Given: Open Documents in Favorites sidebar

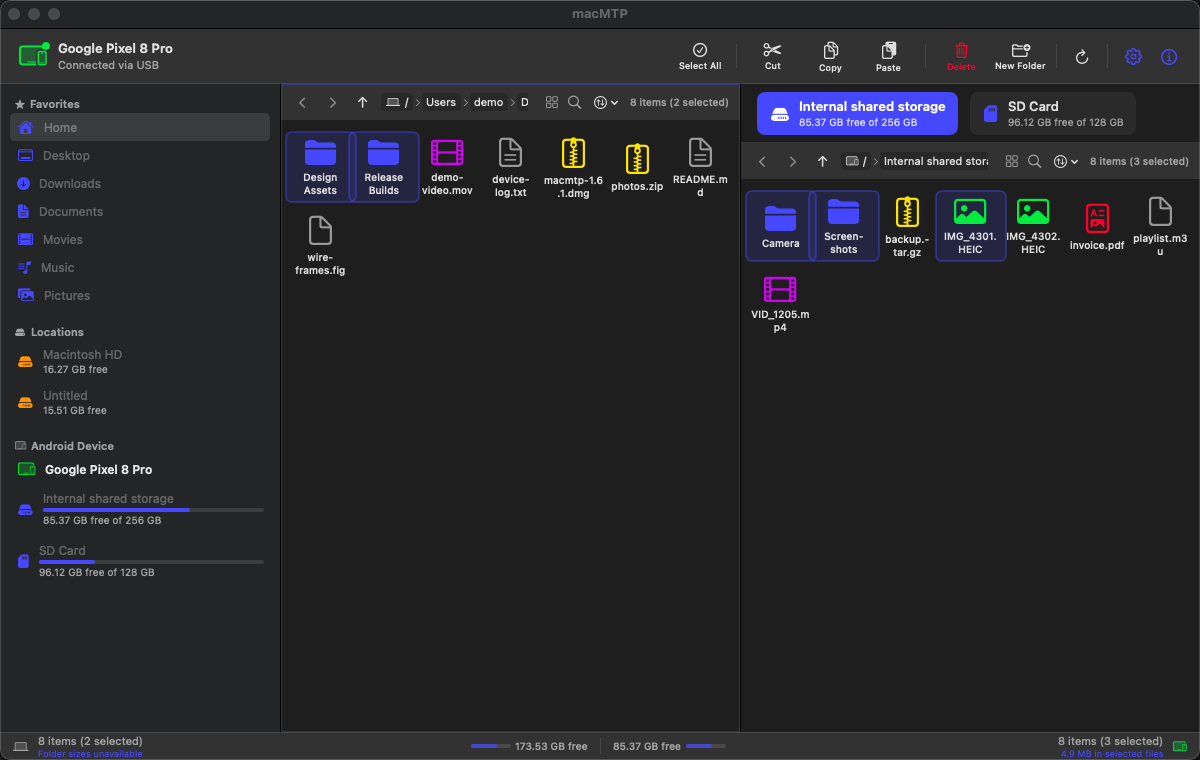Looking at the screenshot, I should click(x=140, y=211).
